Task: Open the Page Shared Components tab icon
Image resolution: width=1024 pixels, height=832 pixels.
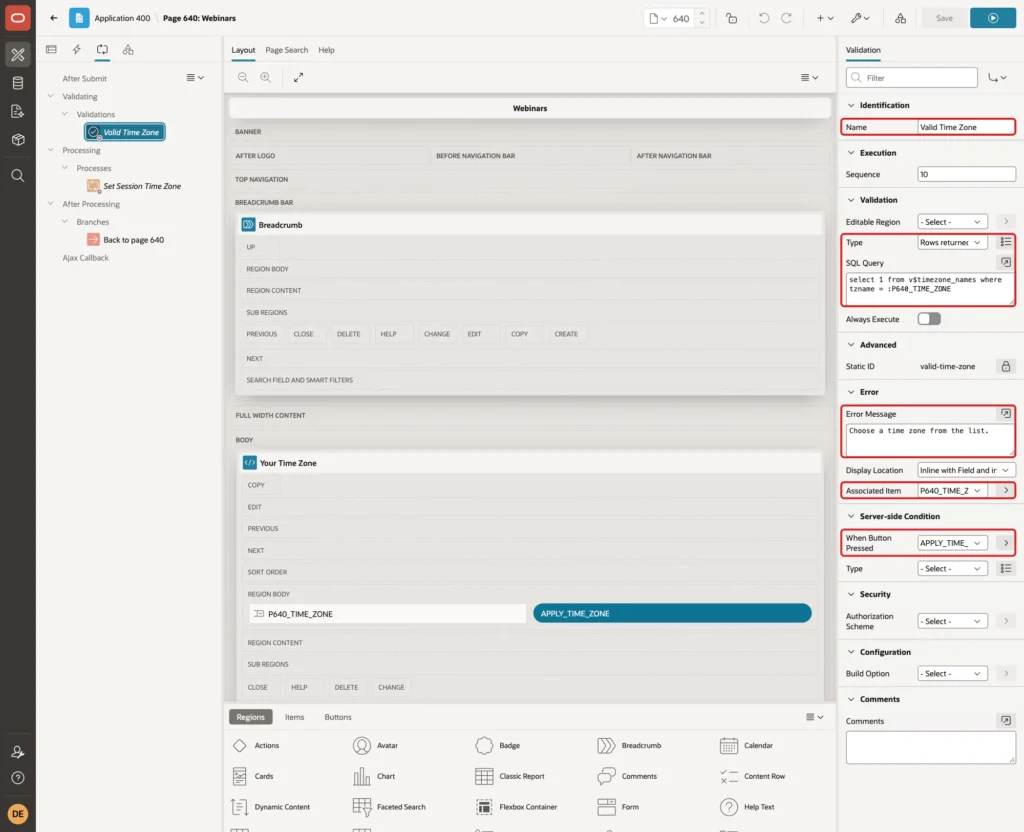Action: click(128, 50)
